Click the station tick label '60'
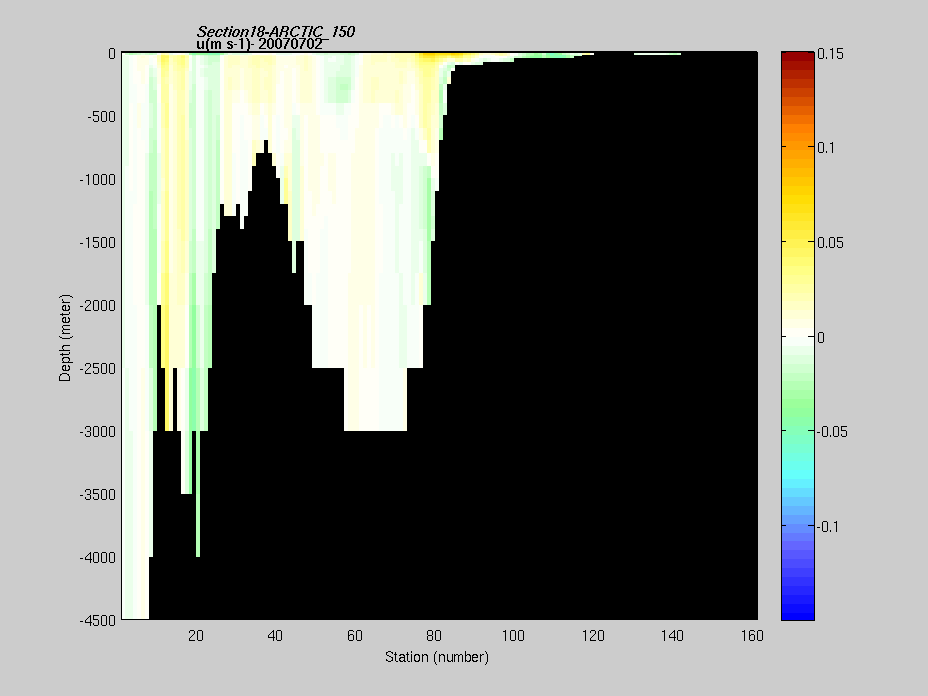The height and width of the screenshot is (696, 928). click(355, 636)
